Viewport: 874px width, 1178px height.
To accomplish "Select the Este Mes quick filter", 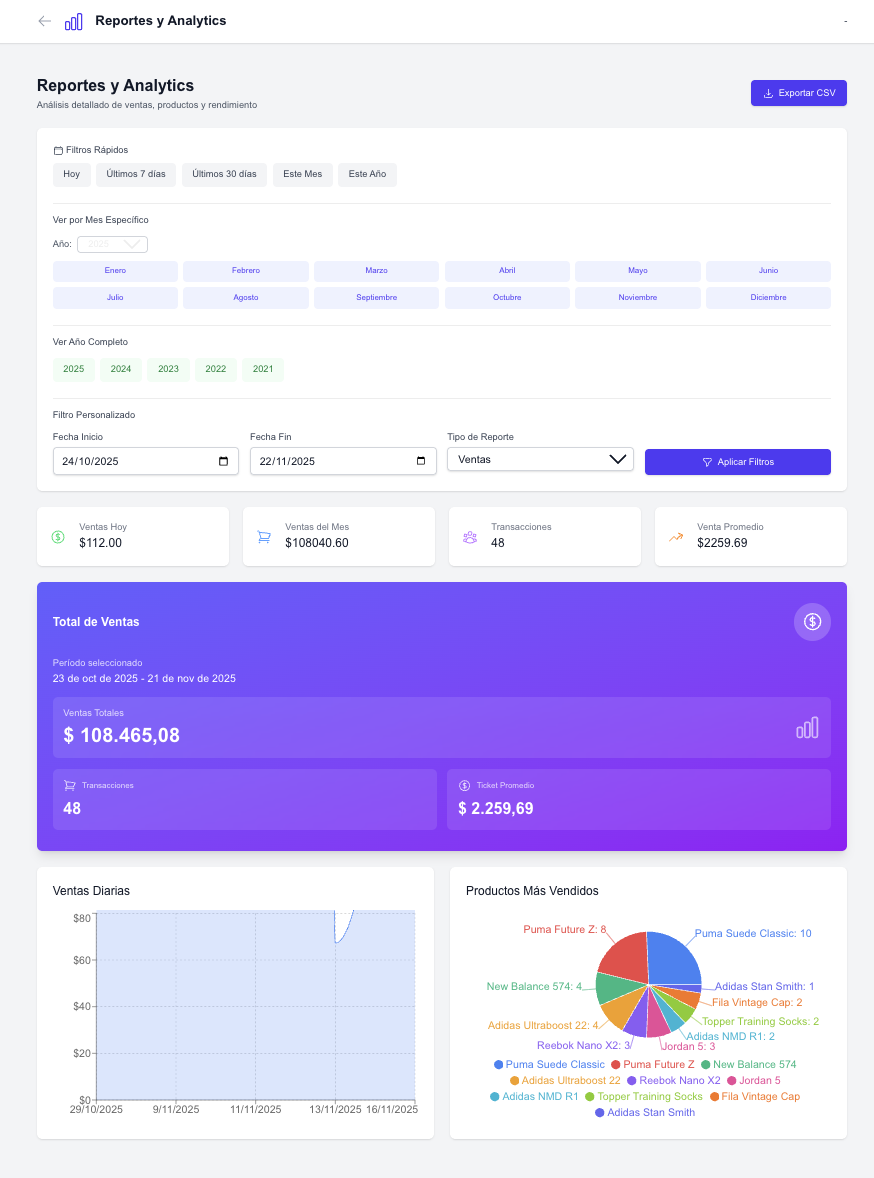I will [x=302, y=174].
